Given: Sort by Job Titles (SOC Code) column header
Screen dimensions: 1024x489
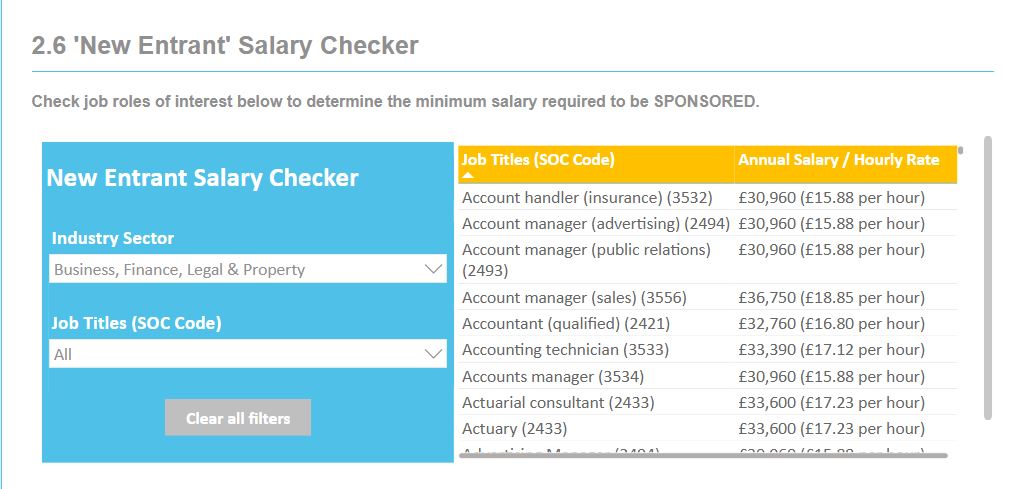Looking at the screenshot, I should 538,159.
